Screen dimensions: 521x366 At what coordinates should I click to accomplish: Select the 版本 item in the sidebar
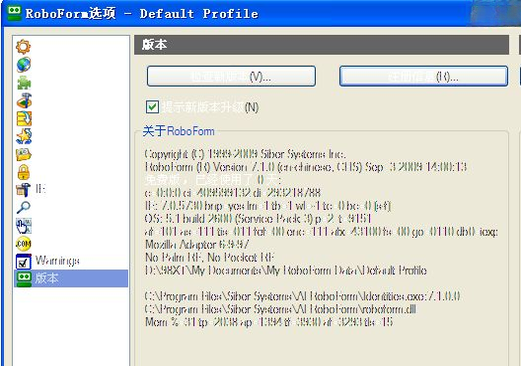(71, 278)
